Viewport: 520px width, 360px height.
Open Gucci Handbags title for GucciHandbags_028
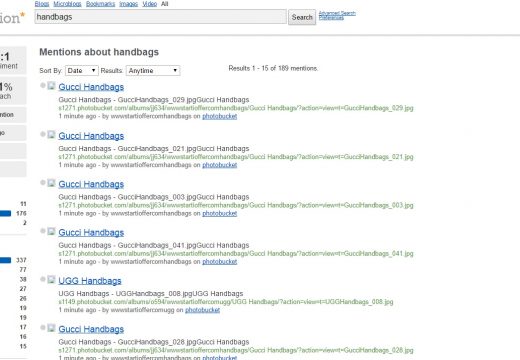pyautogui.click(x=91, y=329)
